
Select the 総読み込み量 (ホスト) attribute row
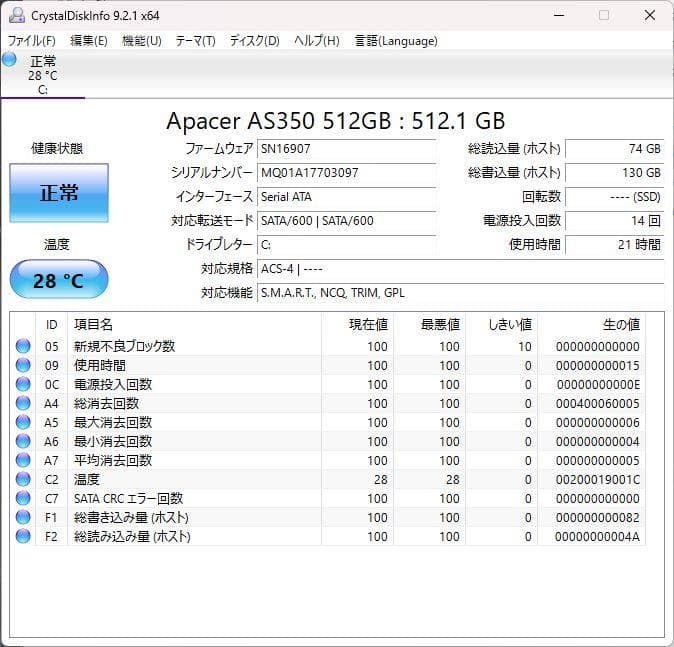point(328,536)
